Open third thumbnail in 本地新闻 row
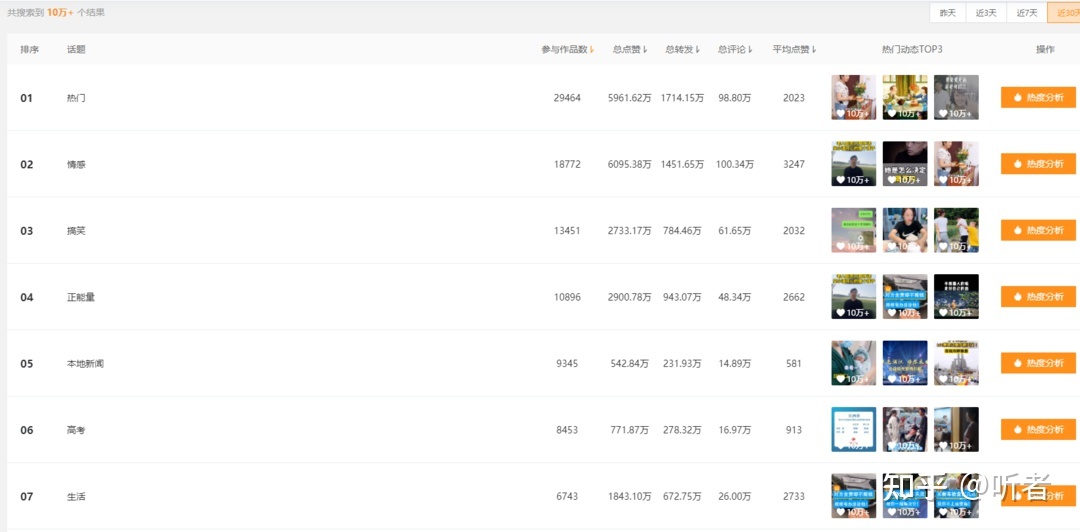This screenshot has height=532, width=1080. [x=956, y=363]
